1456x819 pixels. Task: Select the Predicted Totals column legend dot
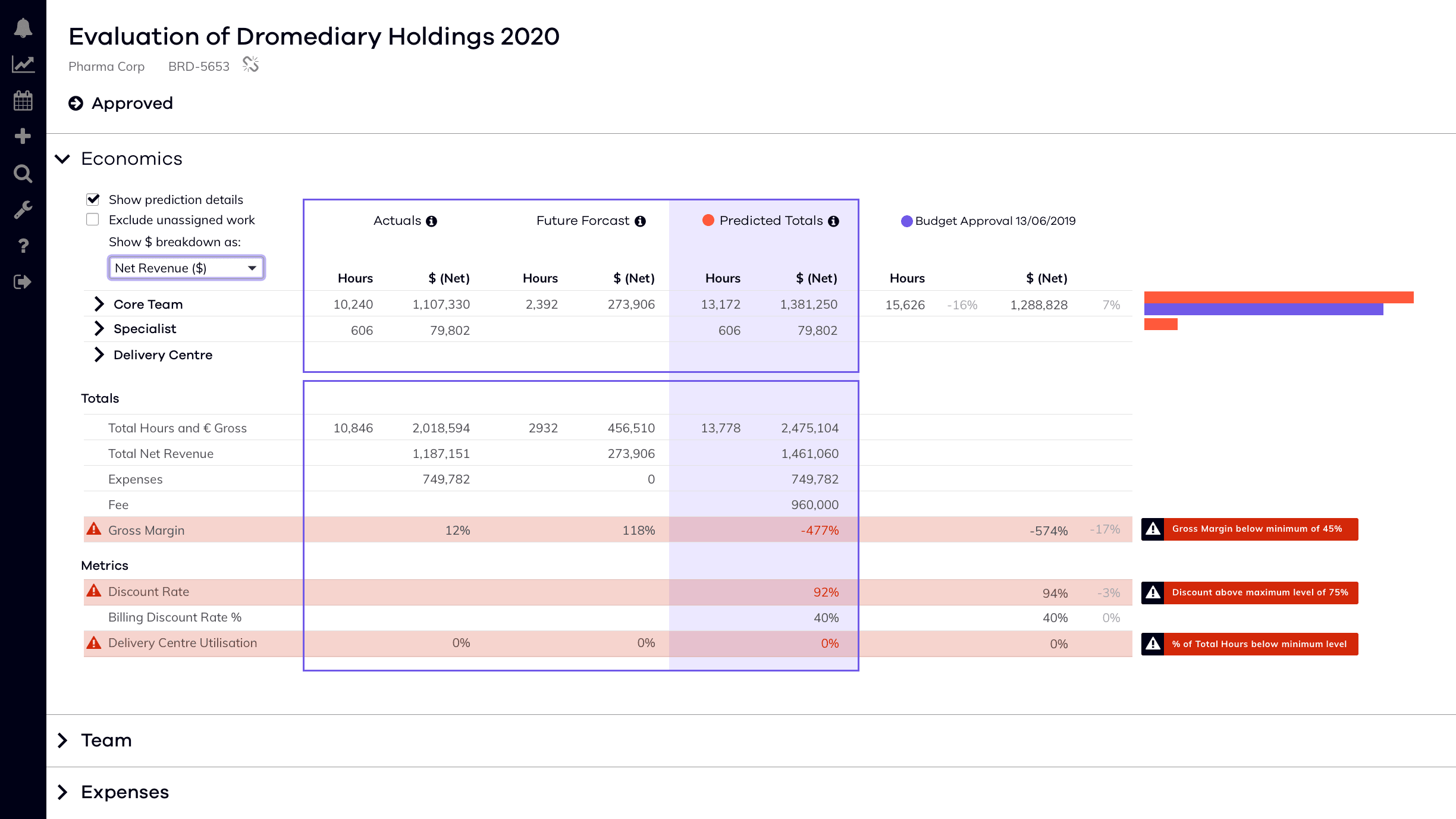[708, 220]
